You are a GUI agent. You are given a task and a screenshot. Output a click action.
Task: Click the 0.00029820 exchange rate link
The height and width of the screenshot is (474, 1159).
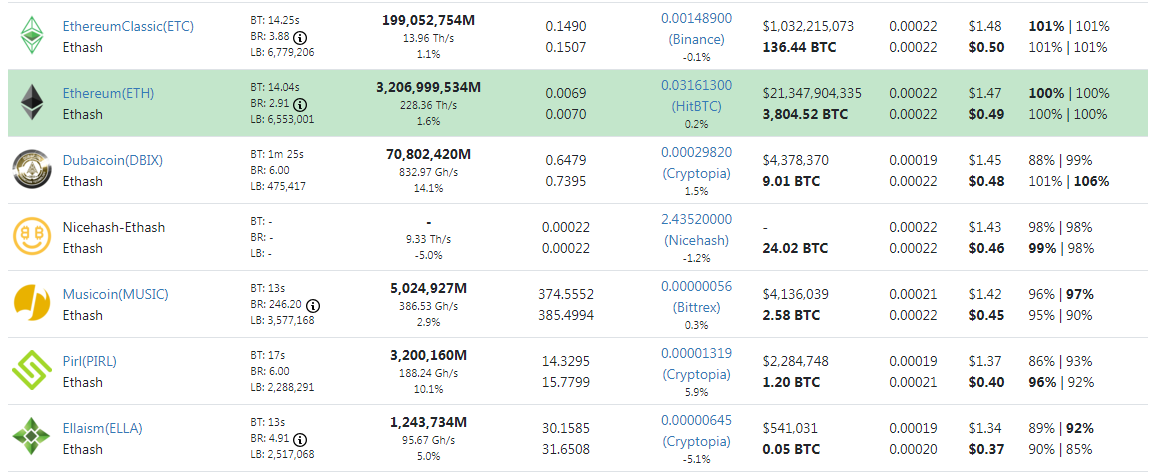[696, 152]
